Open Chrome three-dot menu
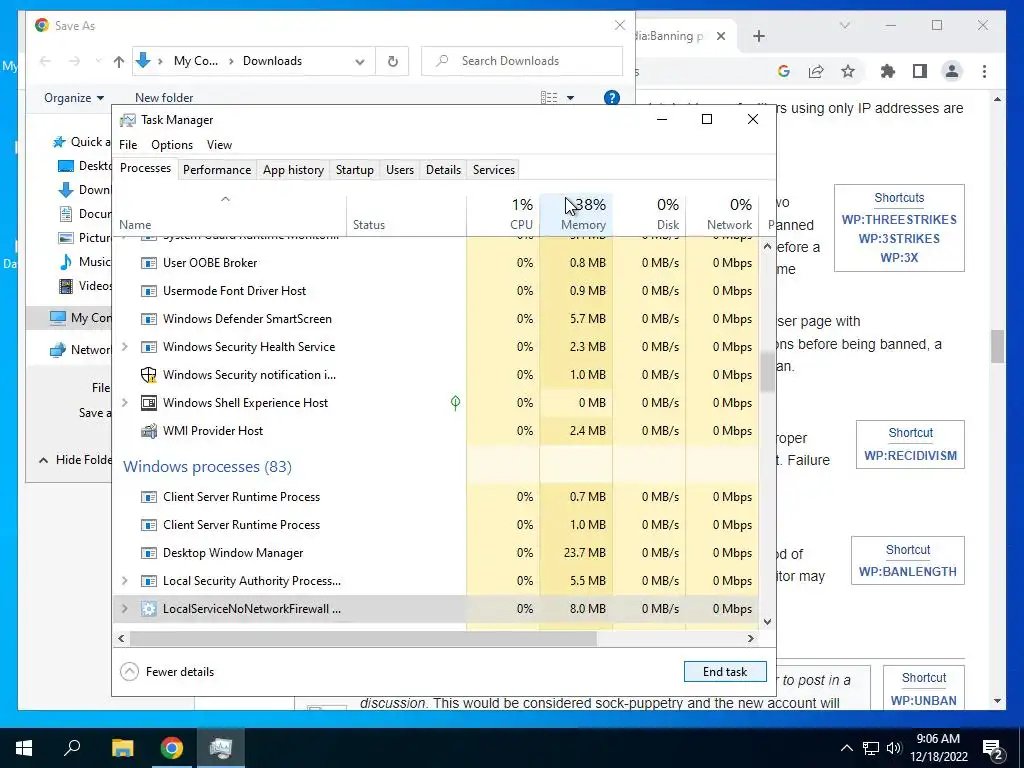The width and height of the screenshot is (1024, 768). click(984, 71)
